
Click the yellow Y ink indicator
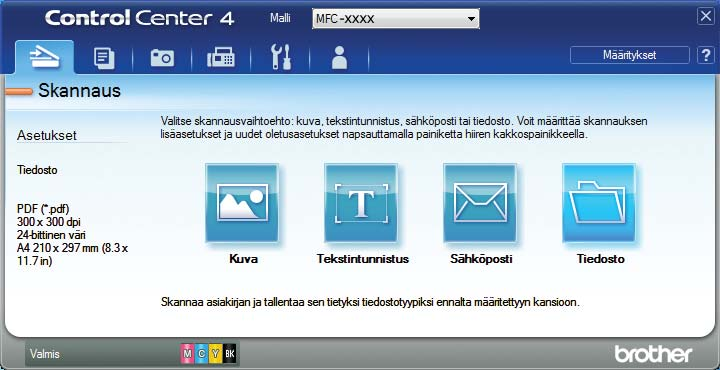pos(215,354)
